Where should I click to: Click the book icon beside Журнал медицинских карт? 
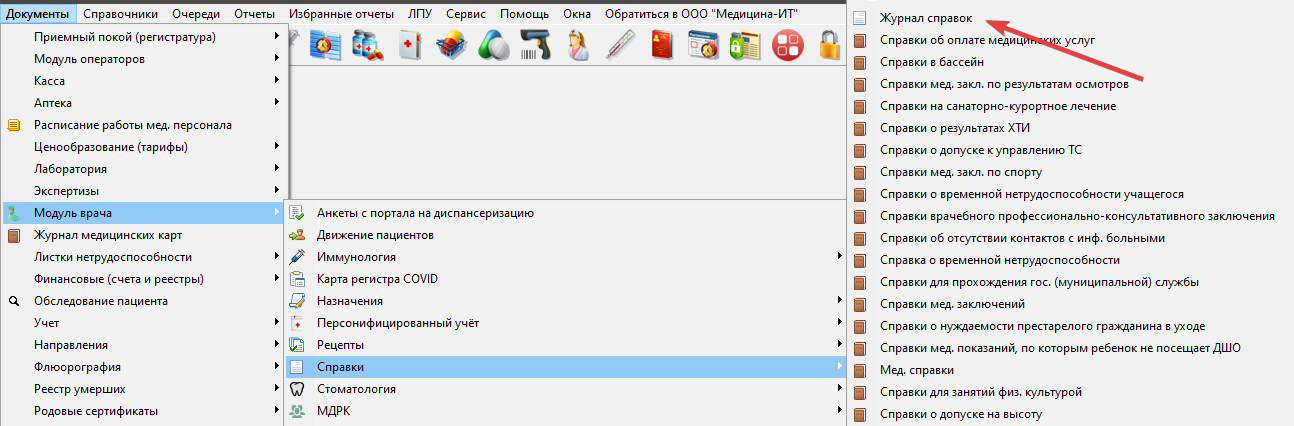[14, 235]
